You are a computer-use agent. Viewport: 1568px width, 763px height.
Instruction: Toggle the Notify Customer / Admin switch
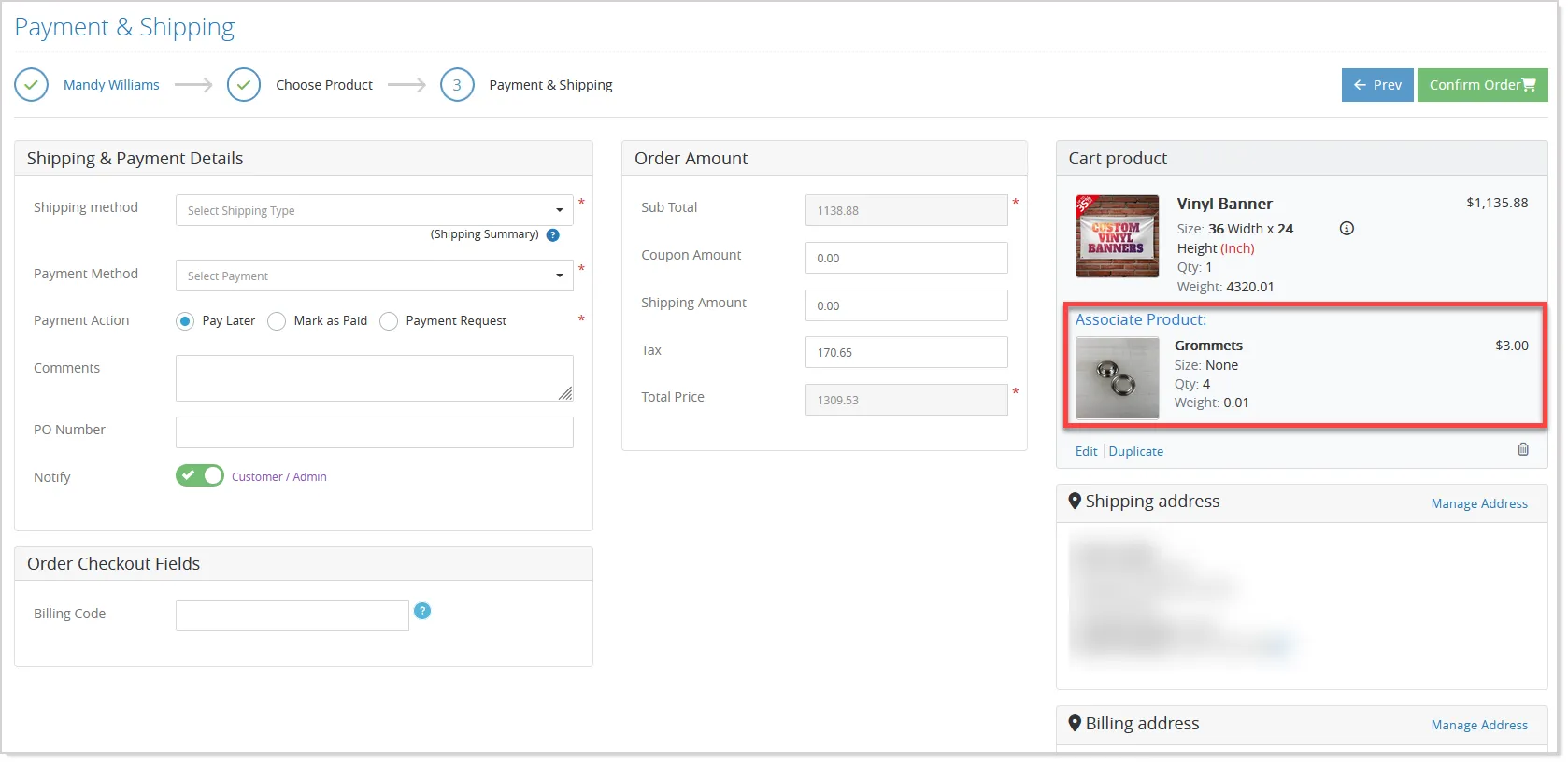(x=200, y=475)
